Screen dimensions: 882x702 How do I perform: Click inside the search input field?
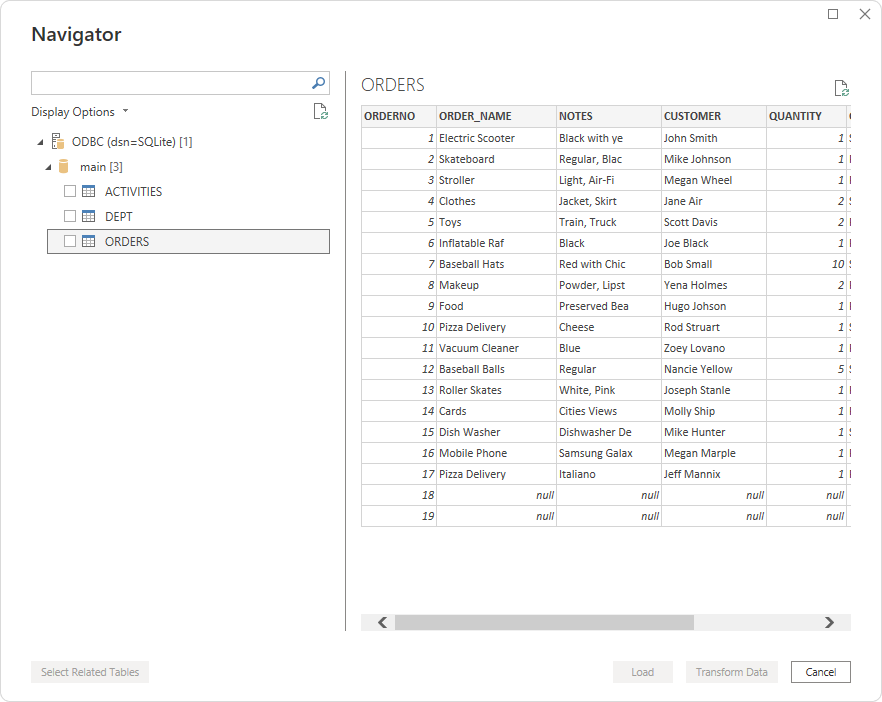tap(168, 83)
